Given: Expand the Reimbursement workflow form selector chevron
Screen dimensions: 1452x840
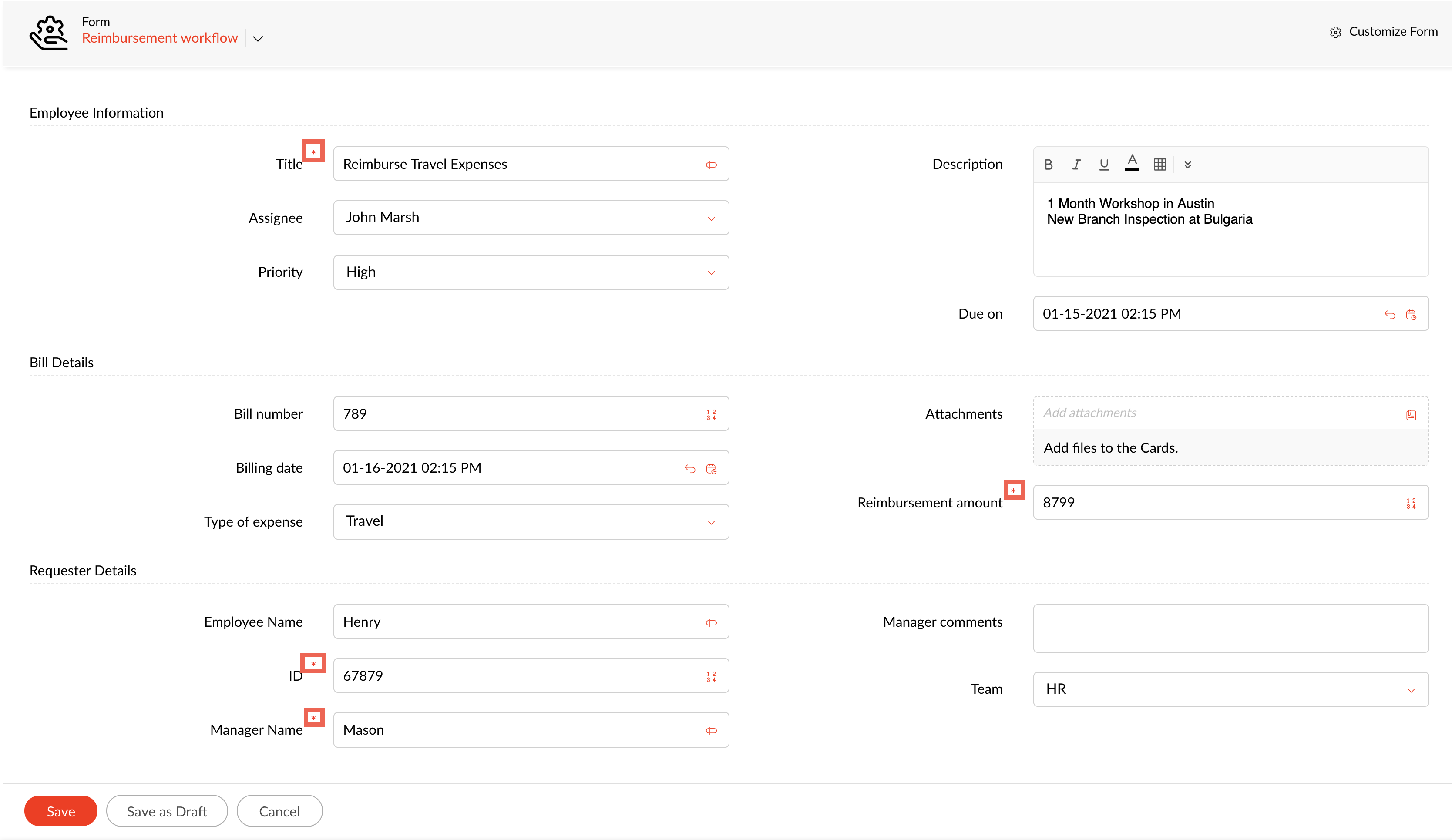Looking at the screenshot, I should click(x=258, y=39).
